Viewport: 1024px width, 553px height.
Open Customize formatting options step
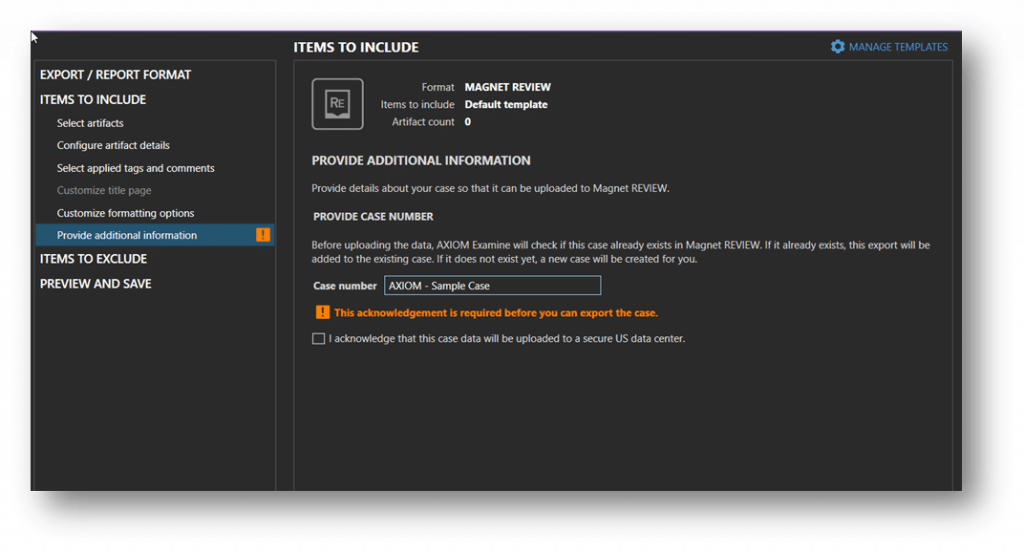125,213
